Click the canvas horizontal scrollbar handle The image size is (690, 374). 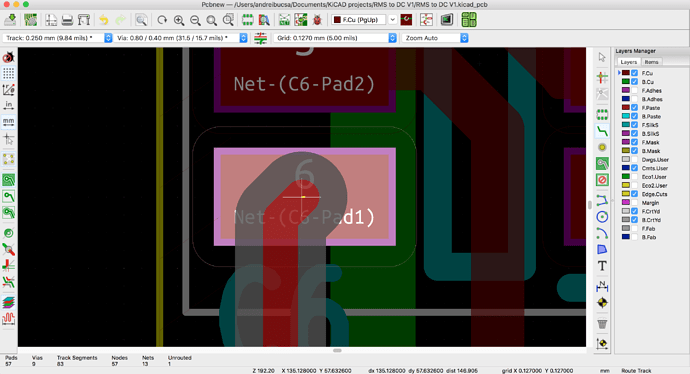click(x=337, y=351)
